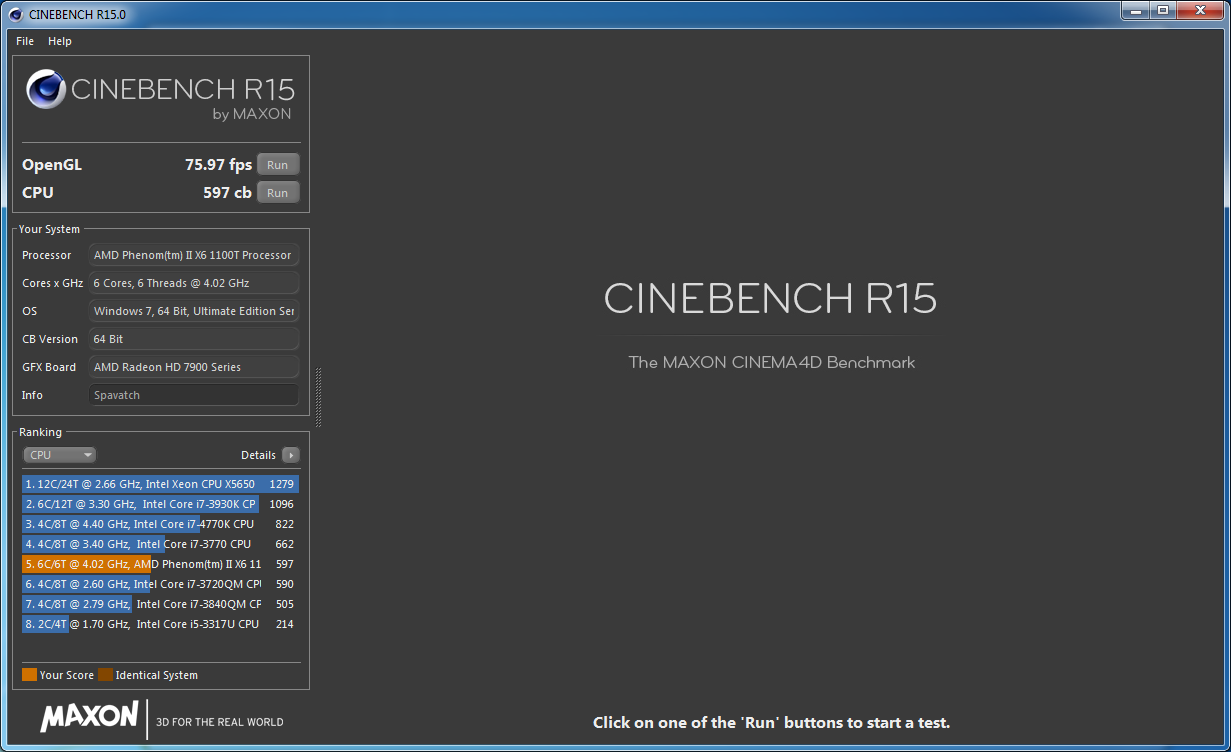Click the Info field containing Spavatch
Viewport: 1231px width, 752px height.
tap(194, 395)
